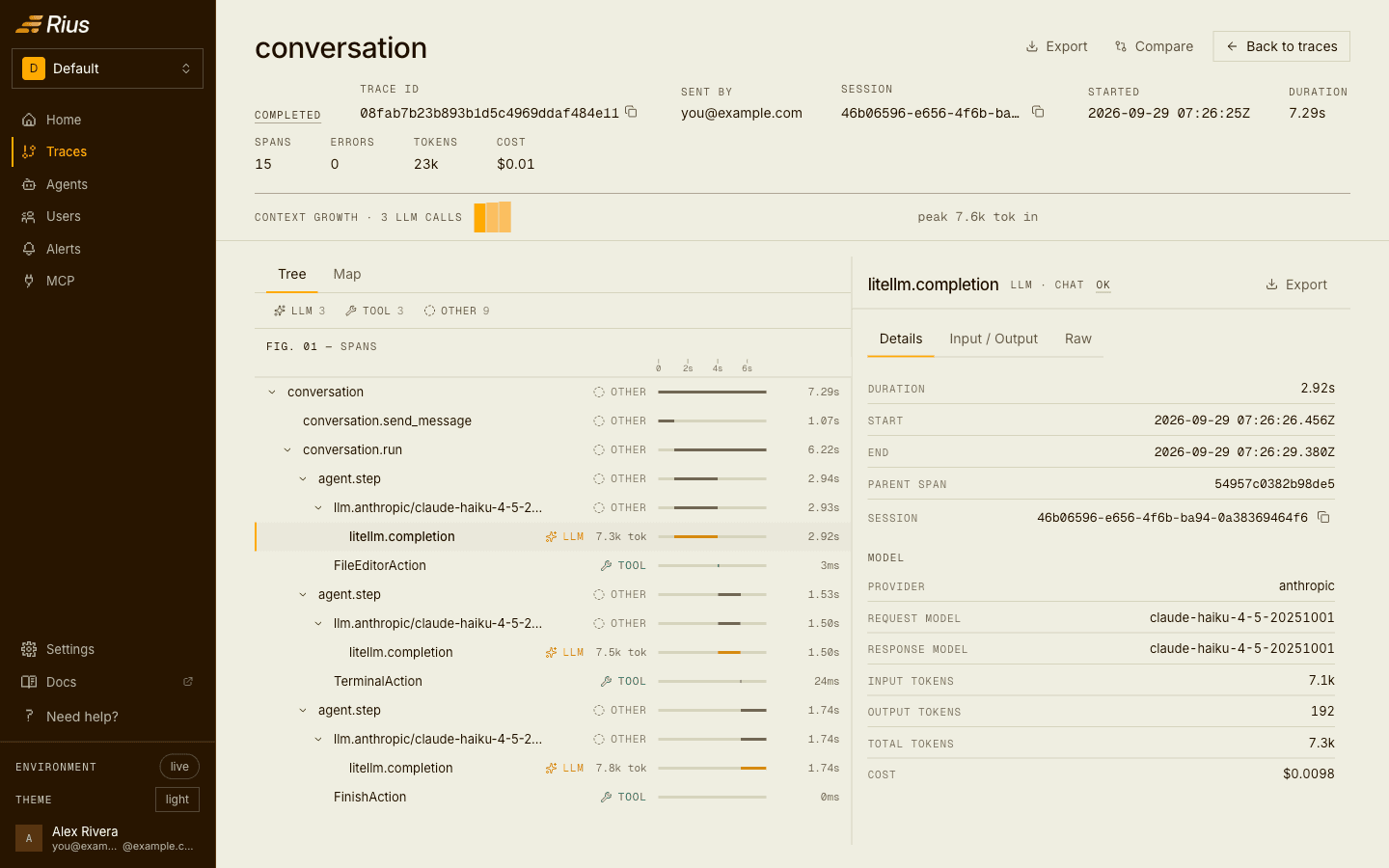1389x868 pixels.
Task: Open the Input / Output tab
Action: pyautogui.click(x=994, y=339)
